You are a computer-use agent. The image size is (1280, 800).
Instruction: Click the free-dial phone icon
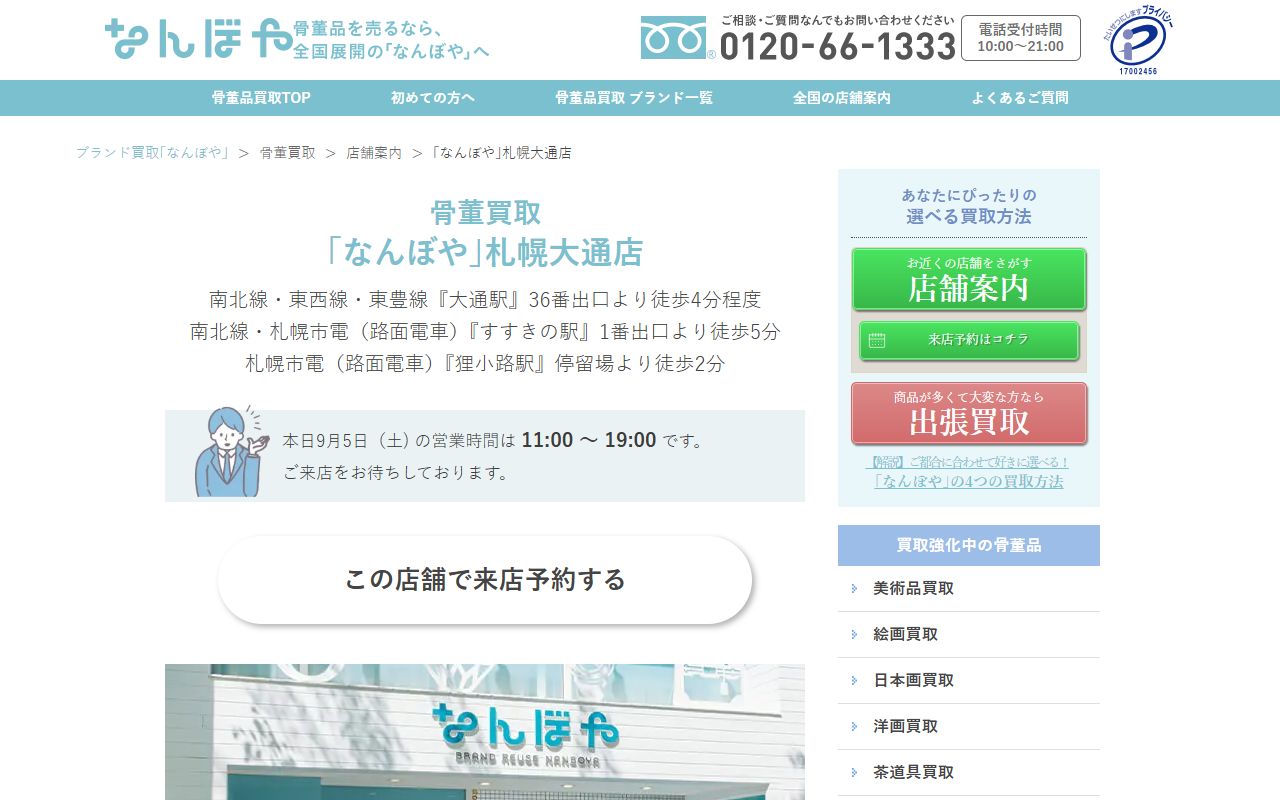674,38
